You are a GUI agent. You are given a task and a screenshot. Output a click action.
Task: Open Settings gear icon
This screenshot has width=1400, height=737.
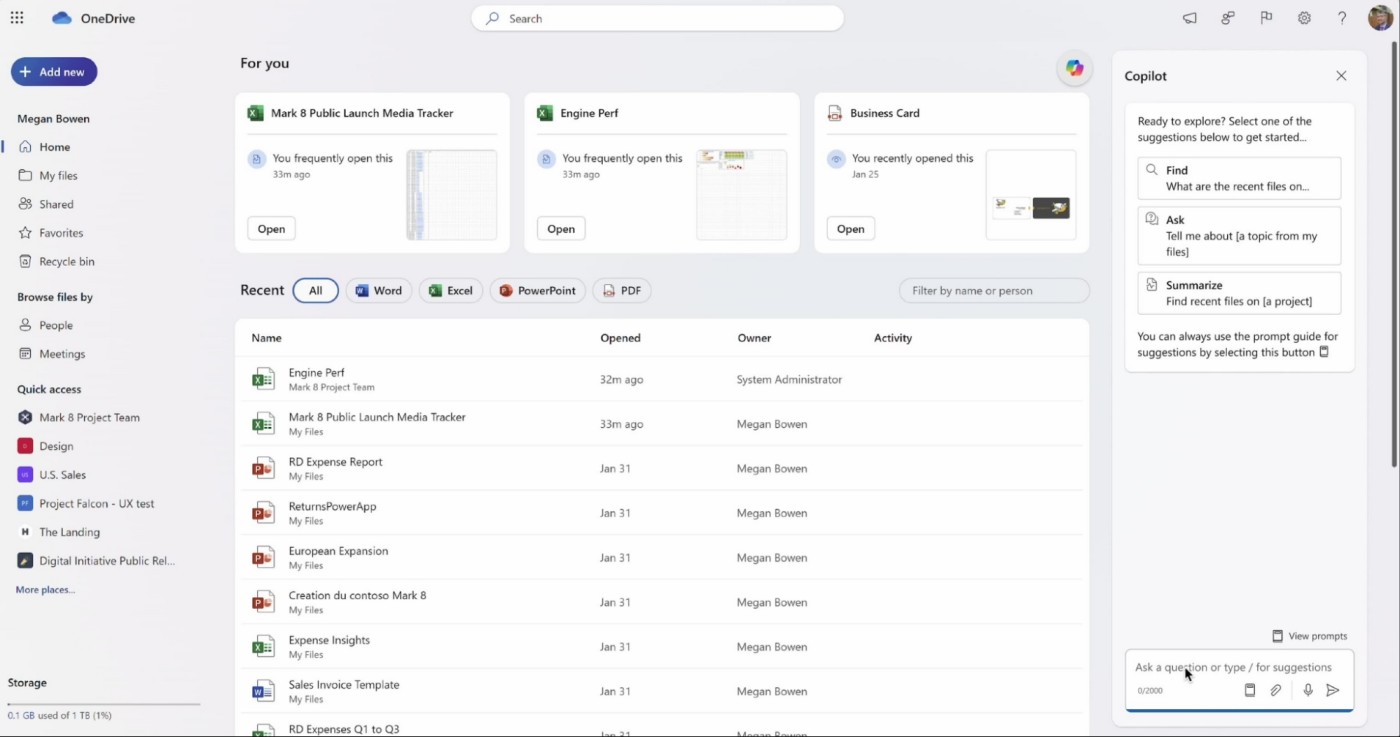[1304, 18]
